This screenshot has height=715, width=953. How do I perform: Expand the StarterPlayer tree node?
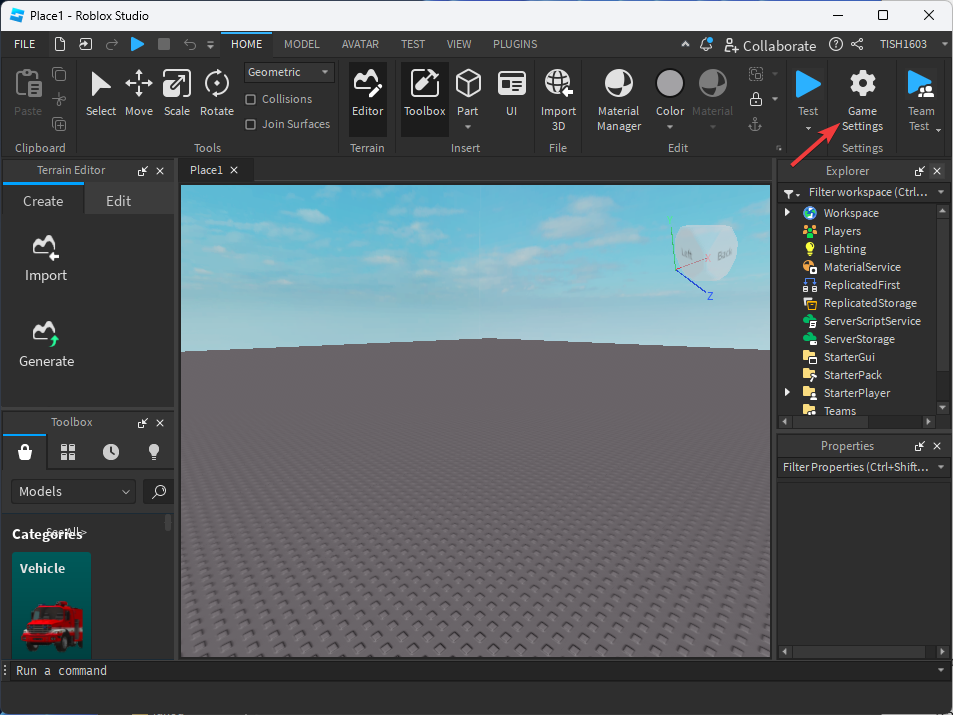click(x=788, y=393)
